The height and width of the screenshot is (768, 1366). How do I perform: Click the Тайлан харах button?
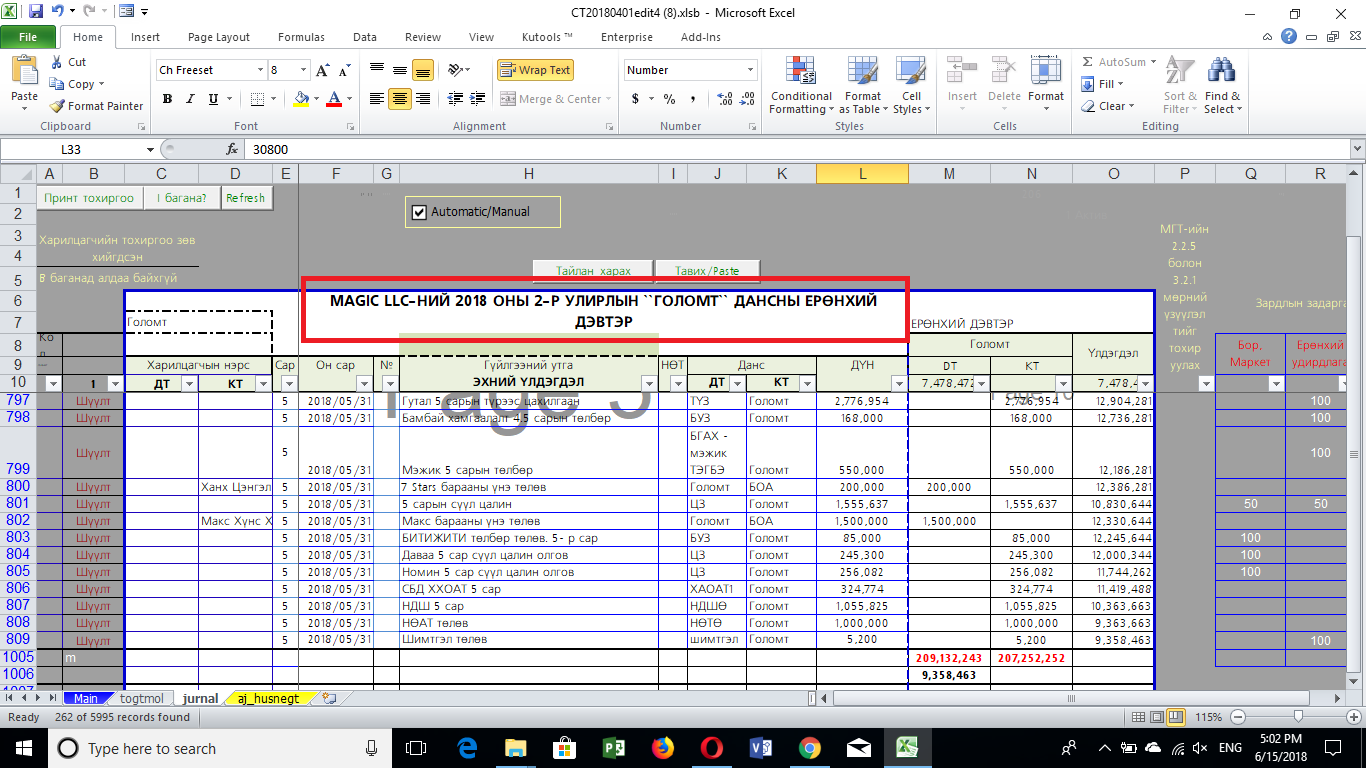pos(594,270)
